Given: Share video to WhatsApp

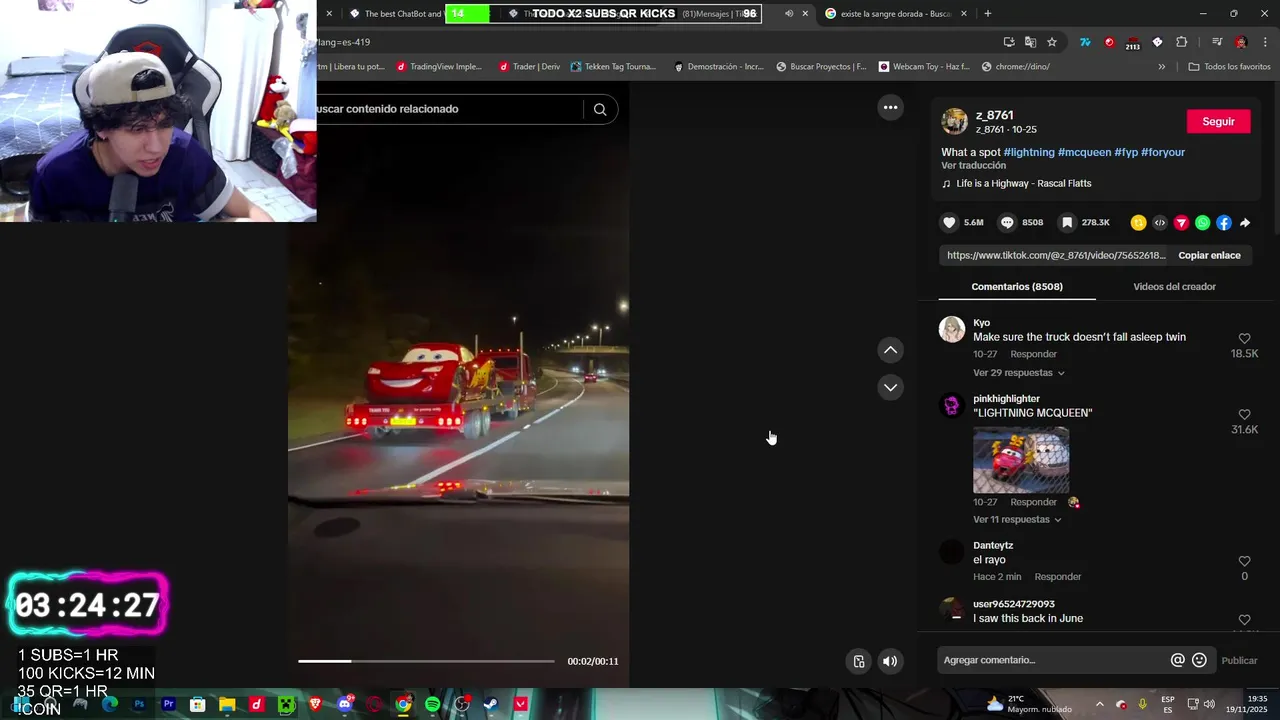Looking at the screenshot, I should coord(1202,223).
